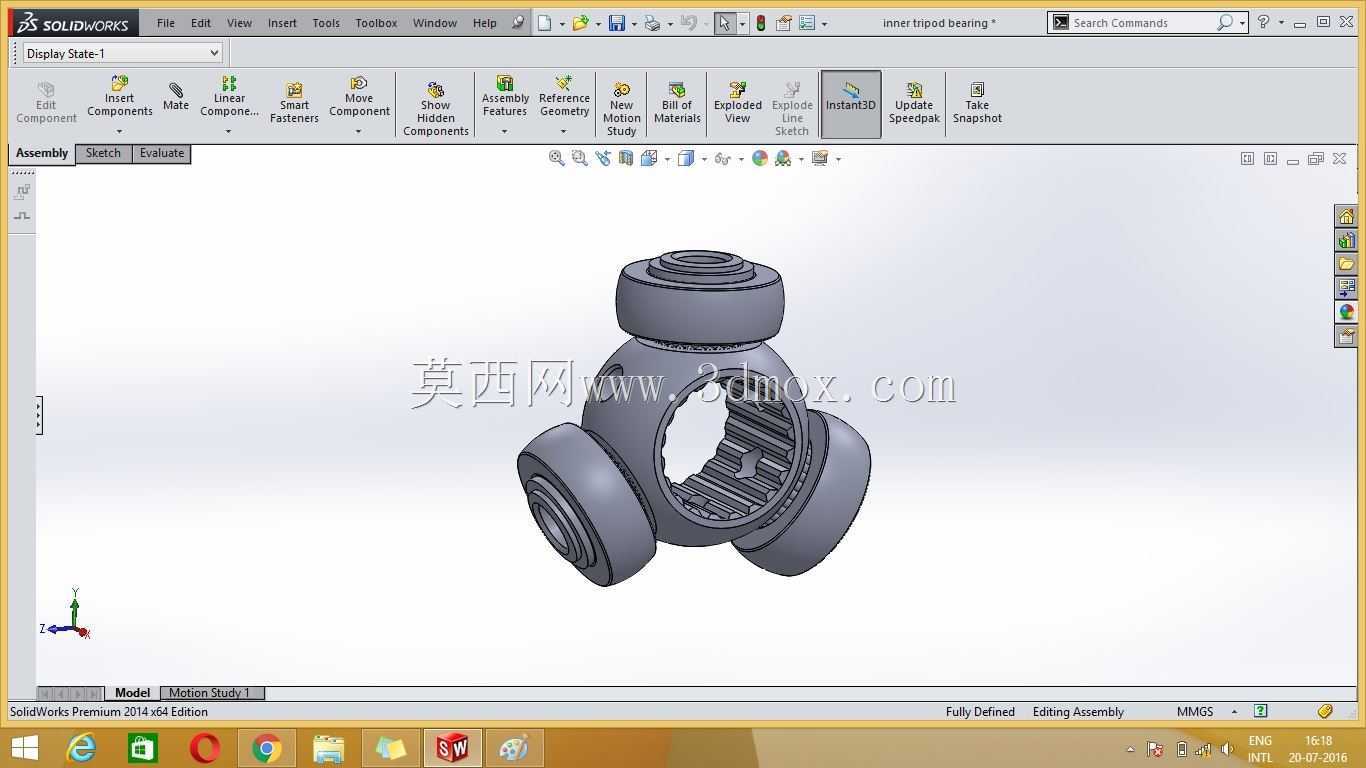The image size is (1366, 768).
Task: Expand the Insert Components dropdown arrow
Action: (x=119, y=132)
